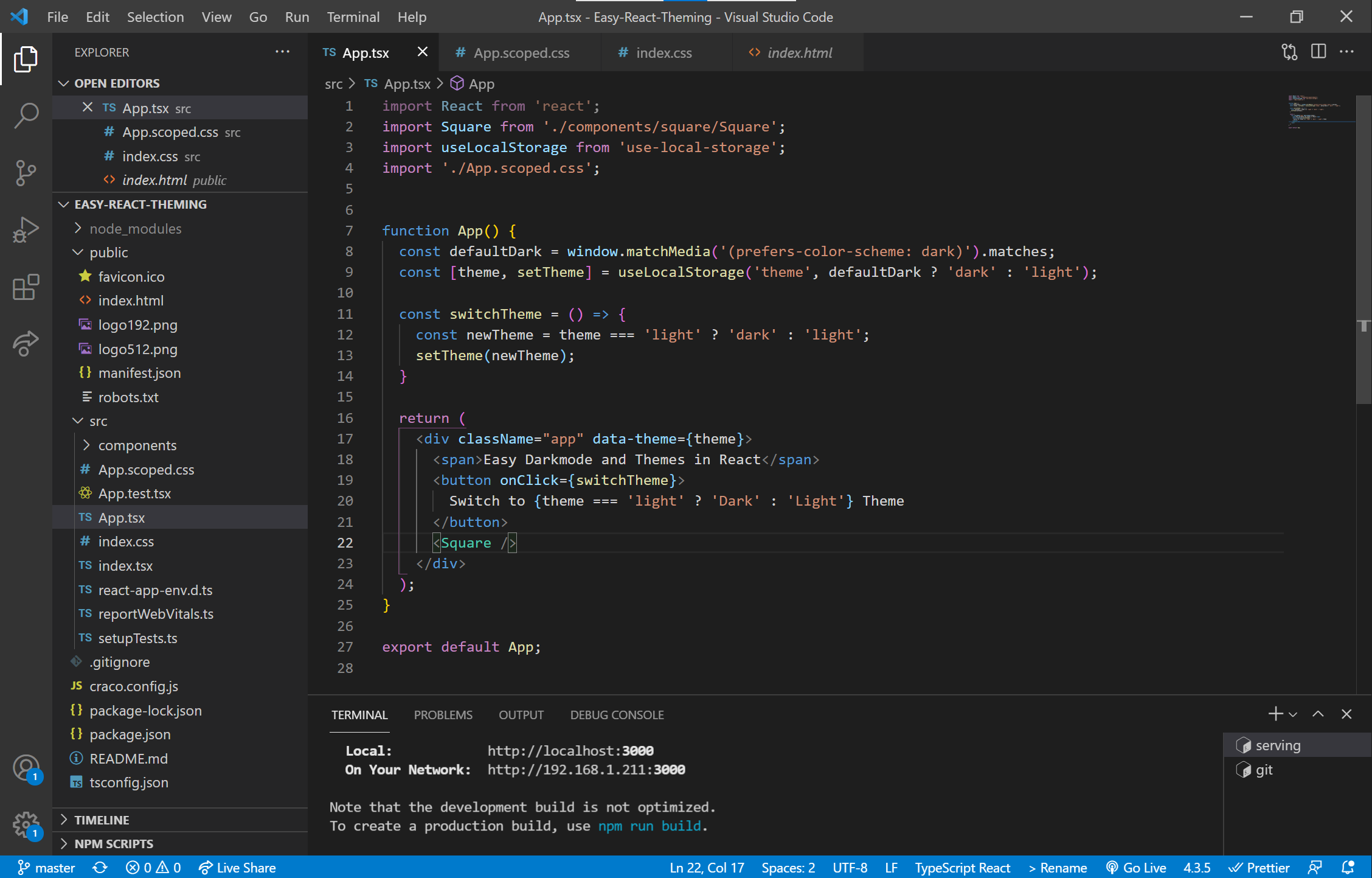The width and height of the screenshot is (1372, 878).
Task: Open the Terminal menu
Action: (353, 17)
